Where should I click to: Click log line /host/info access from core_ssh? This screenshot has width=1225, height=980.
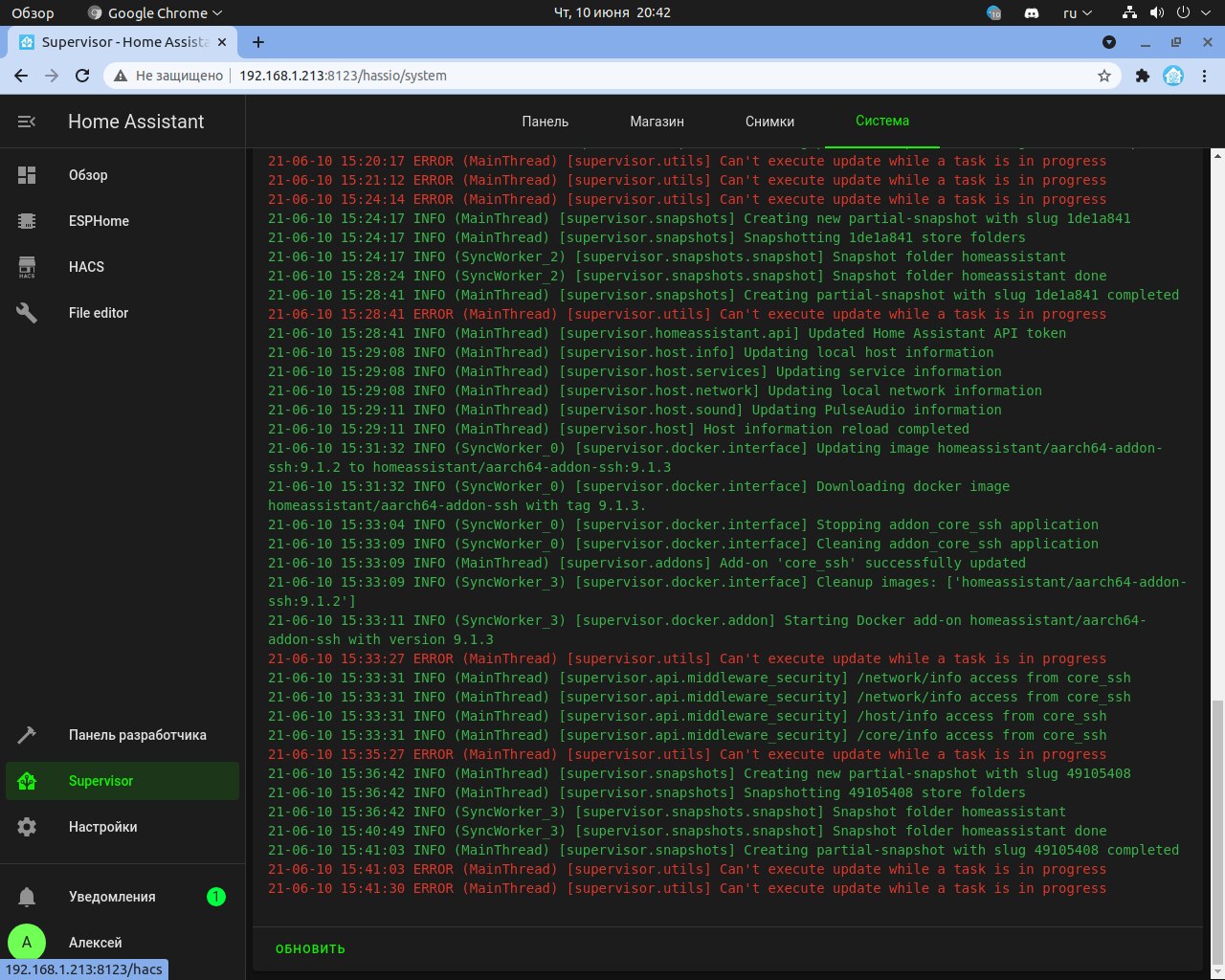pos(687,716)
